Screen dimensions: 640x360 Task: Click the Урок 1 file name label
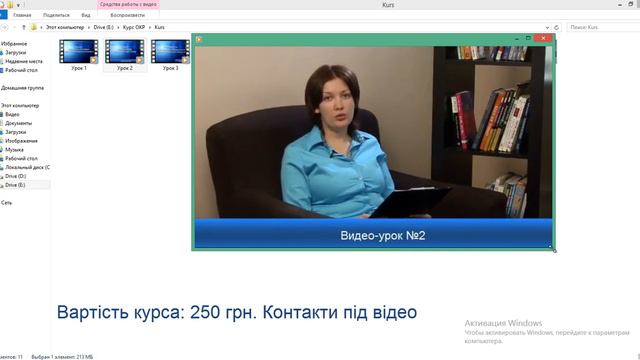(x=79, y=68)
